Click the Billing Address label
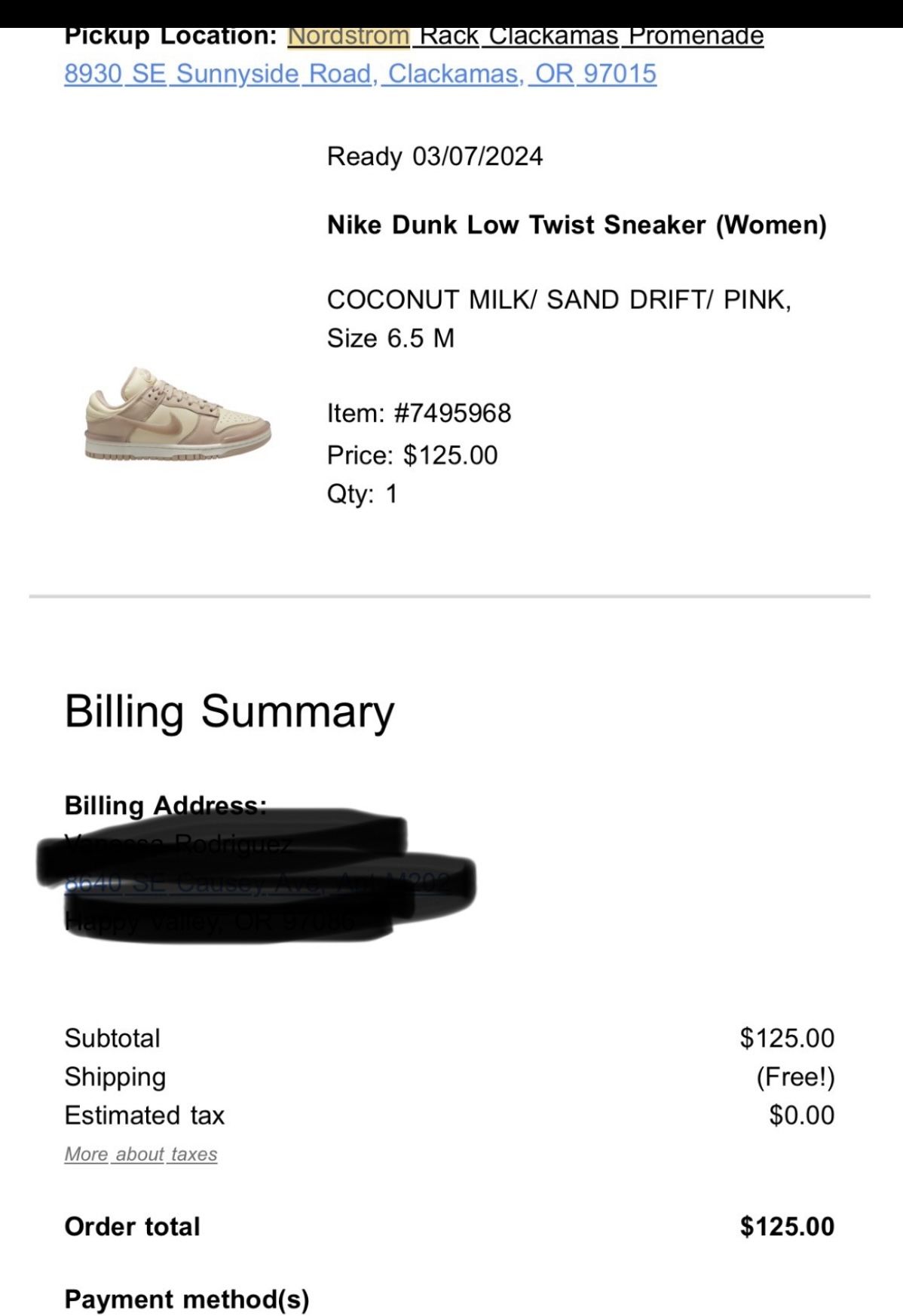The height and width of the screenshot is (1316, 903). 165,805
